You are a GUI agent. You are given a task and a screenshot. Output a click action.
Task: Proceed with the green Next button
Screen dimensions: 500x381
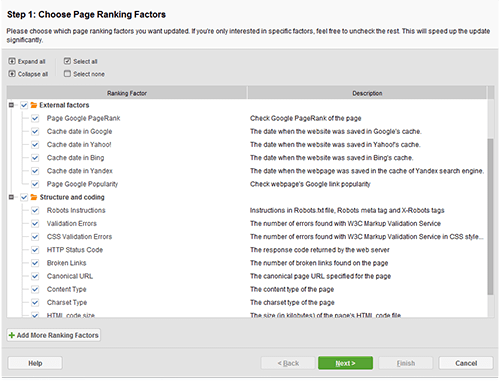coord(345,363)
